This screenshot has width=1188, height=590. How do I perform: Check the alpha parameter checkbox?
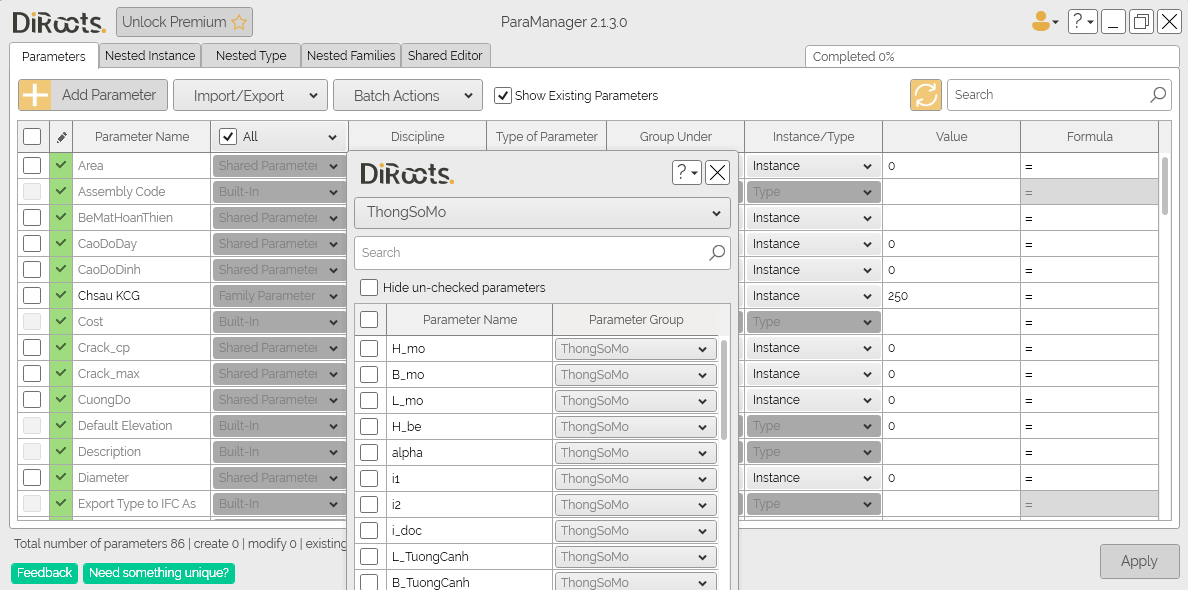tap(369, 452)
